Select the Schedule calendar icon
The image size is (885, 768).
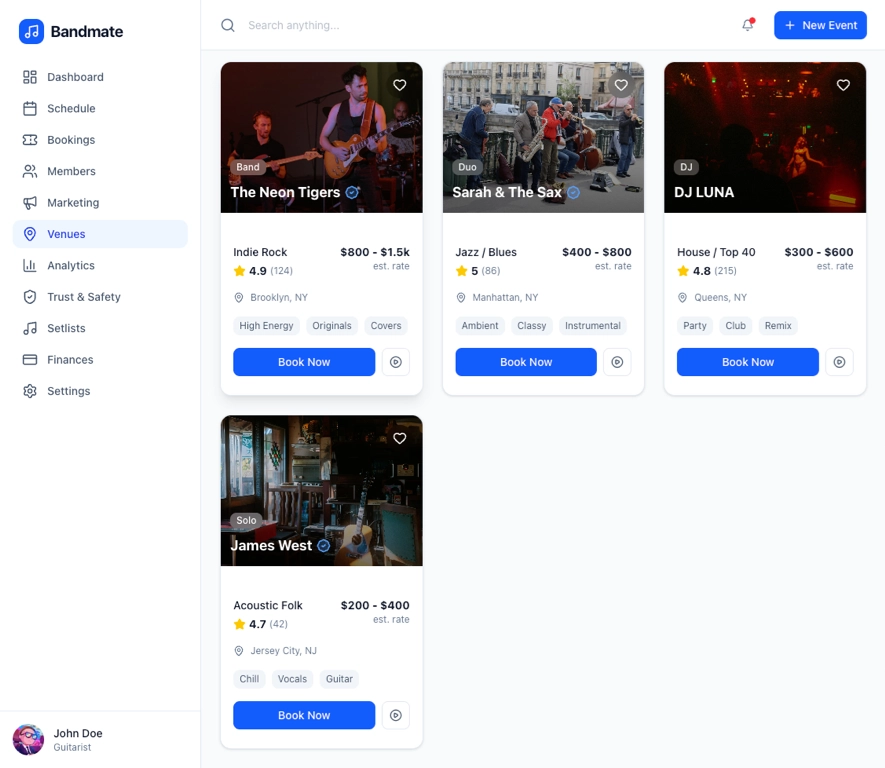(x=31, y=108)
